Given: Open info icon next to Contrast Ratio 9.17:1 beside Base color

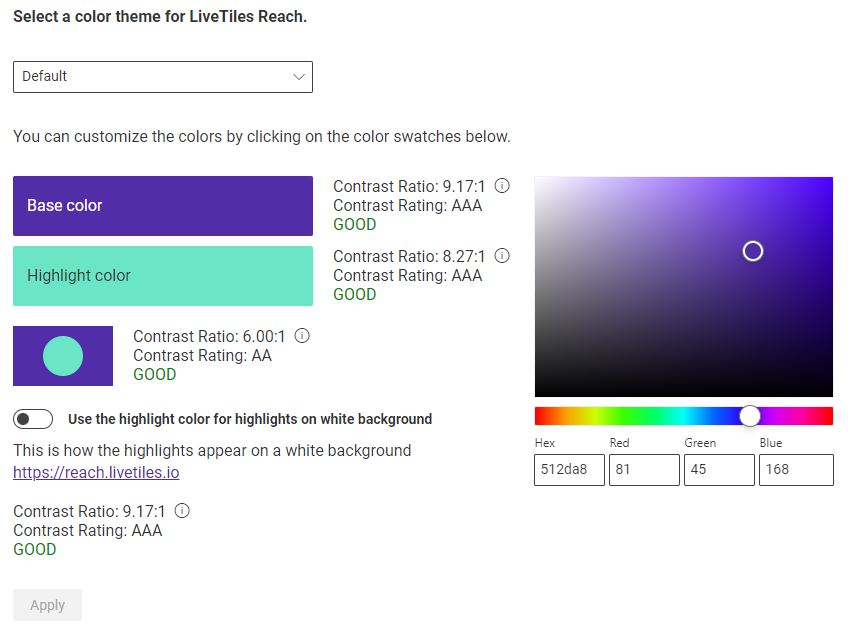Looking at the screenshot, I should 502,186.
